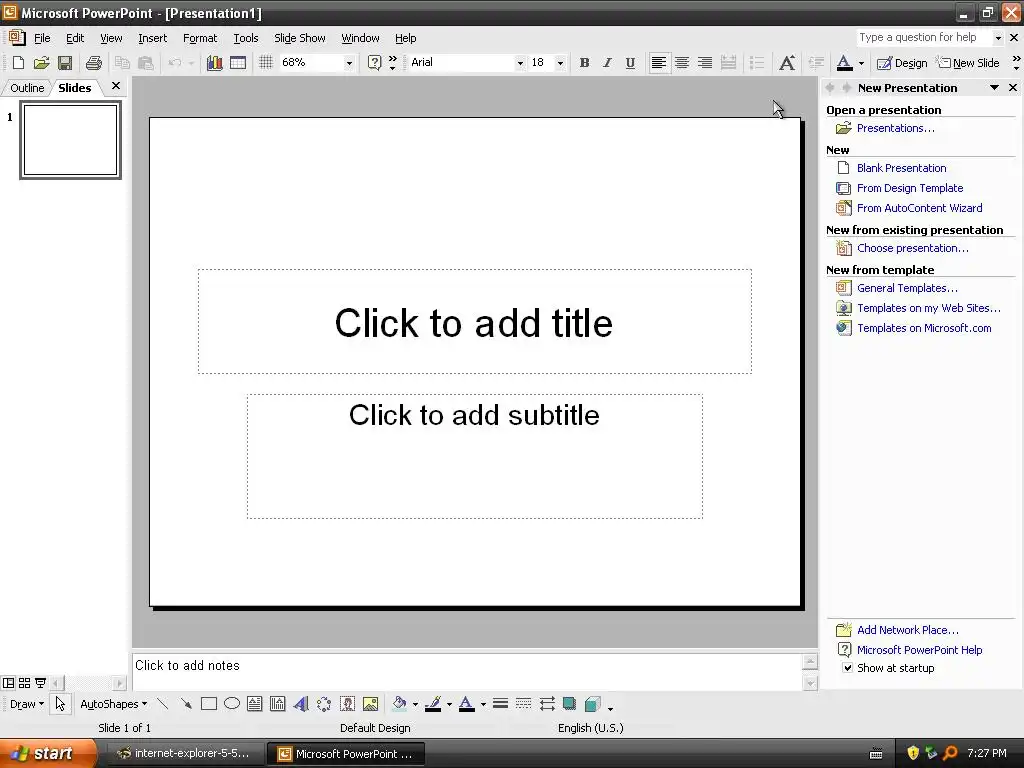
Task: Switch to Slide Sorter View icon
Action: point(24,683)
